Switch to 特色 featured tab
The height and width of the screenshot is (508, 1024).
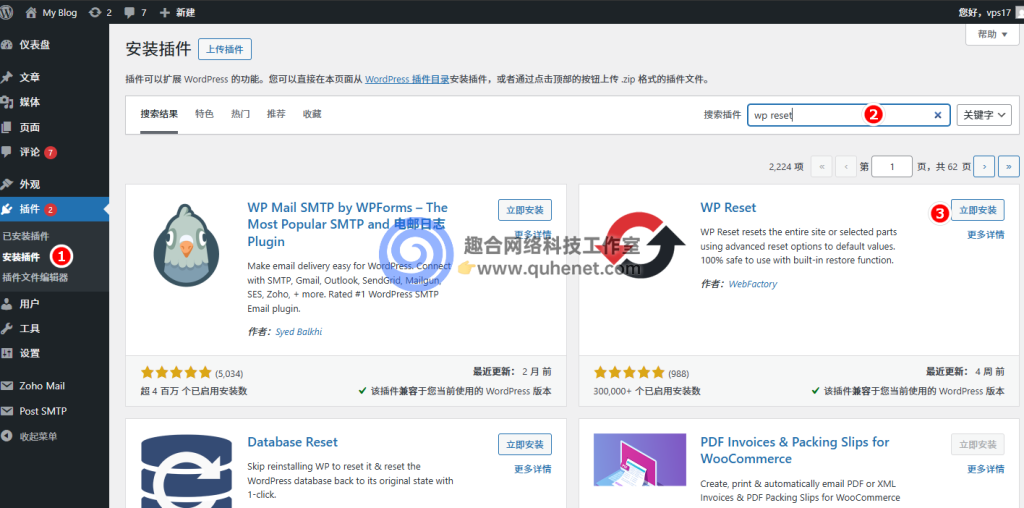[x=204, y=114]
